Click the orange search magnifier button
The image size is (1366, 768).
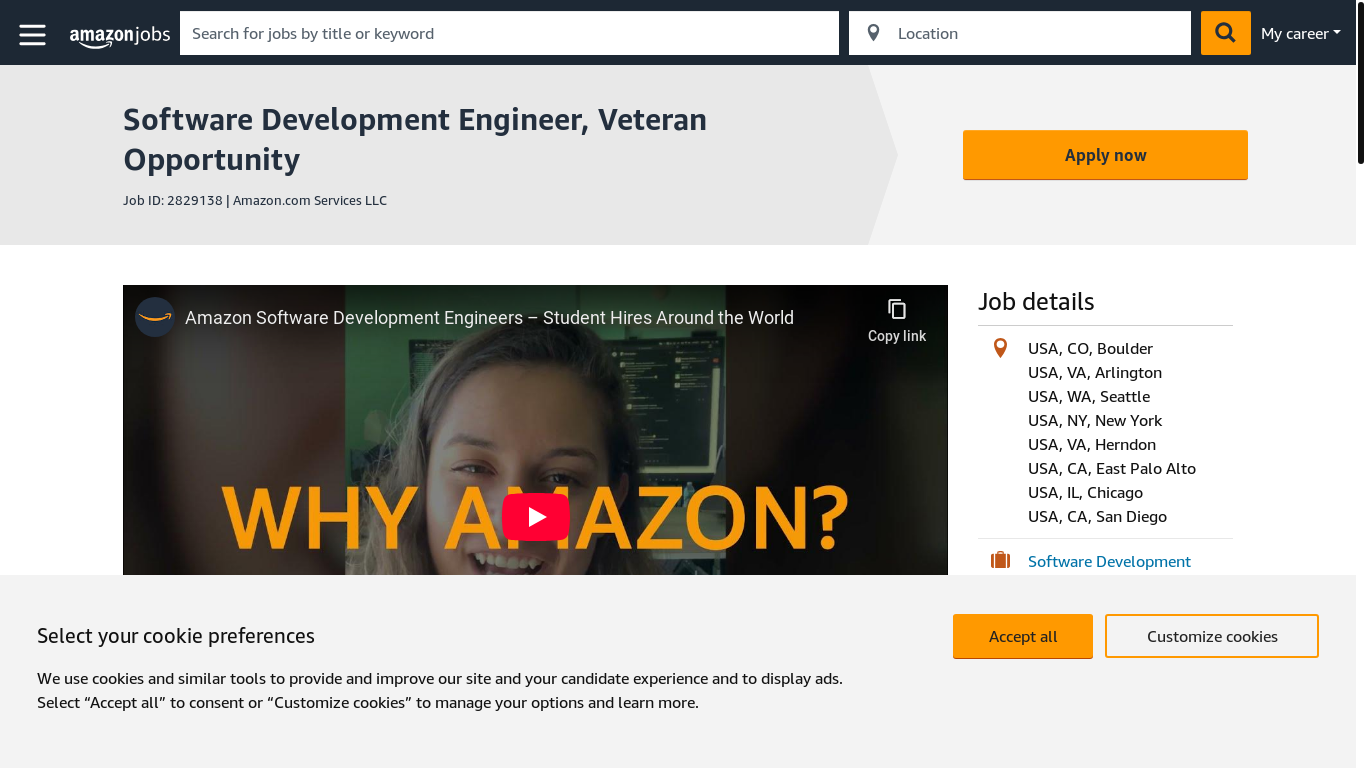click(x=1225, y=33)
